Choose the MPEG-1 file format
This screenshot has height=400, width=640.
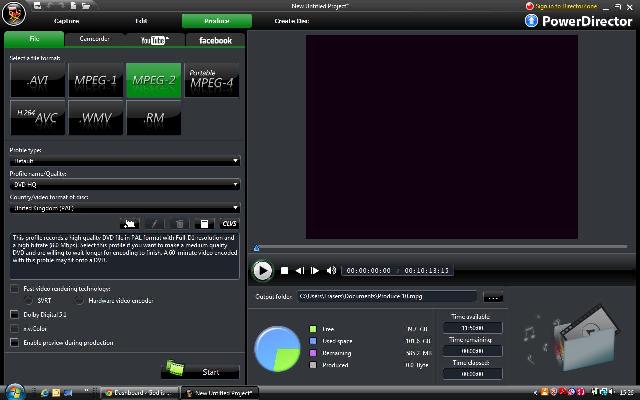(x=96, y=80)
